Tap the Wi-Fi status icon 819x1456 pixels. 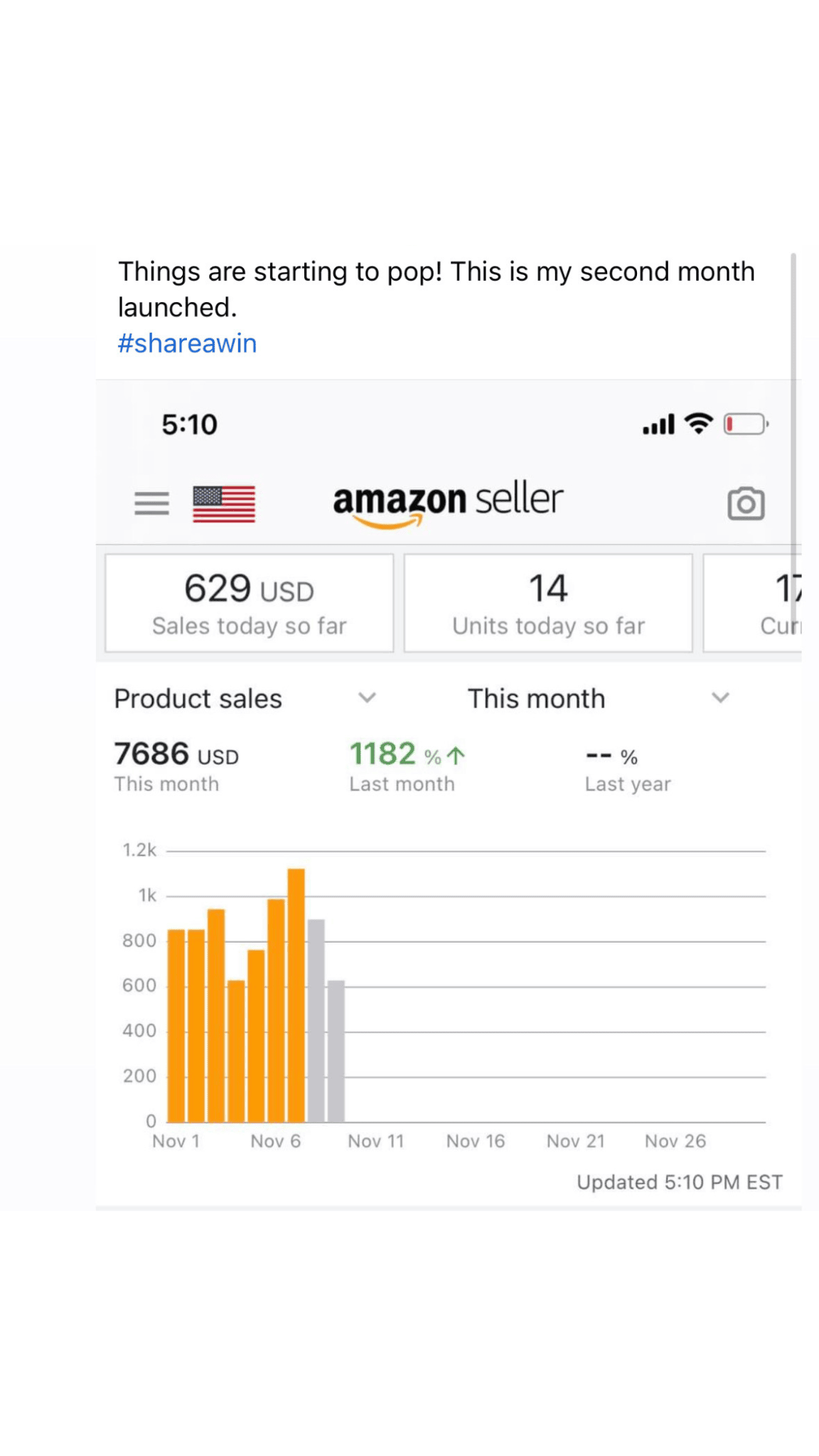[x=699, y=424]
